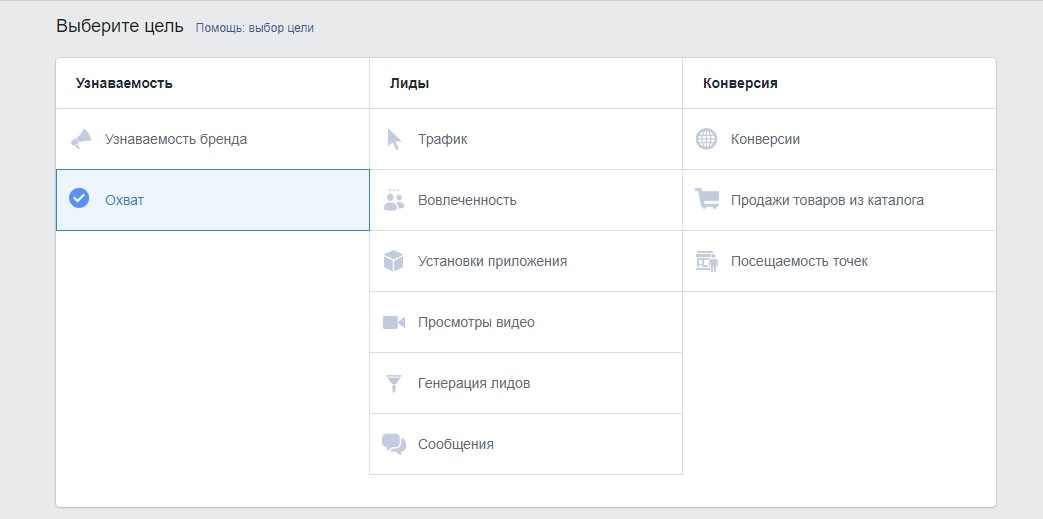This screenshot has height=519, width=1043.
Task: Select the Охват objective label
Action: (124, 200)
